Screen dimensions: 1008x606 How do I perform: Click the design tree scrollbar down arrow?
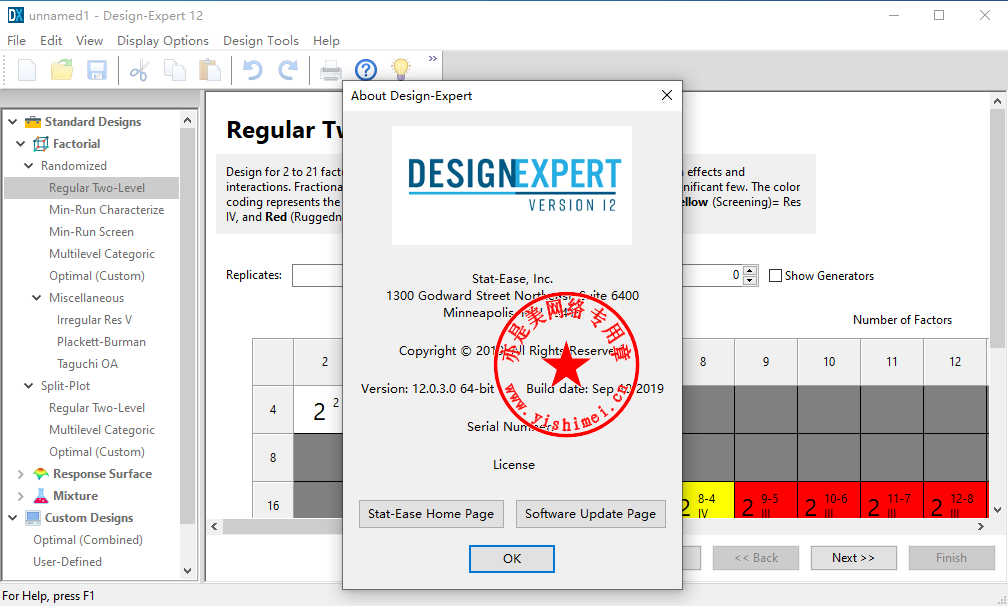pyautogui.click(x=187, y=570)
